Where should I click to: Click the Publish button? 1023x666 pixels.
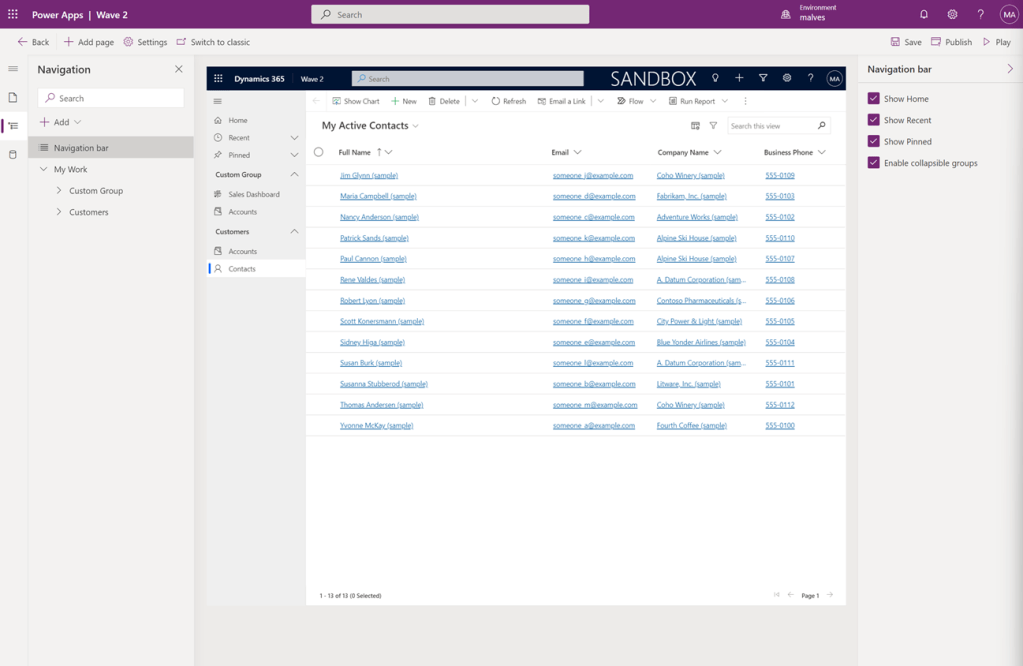[x=951, y=42]
